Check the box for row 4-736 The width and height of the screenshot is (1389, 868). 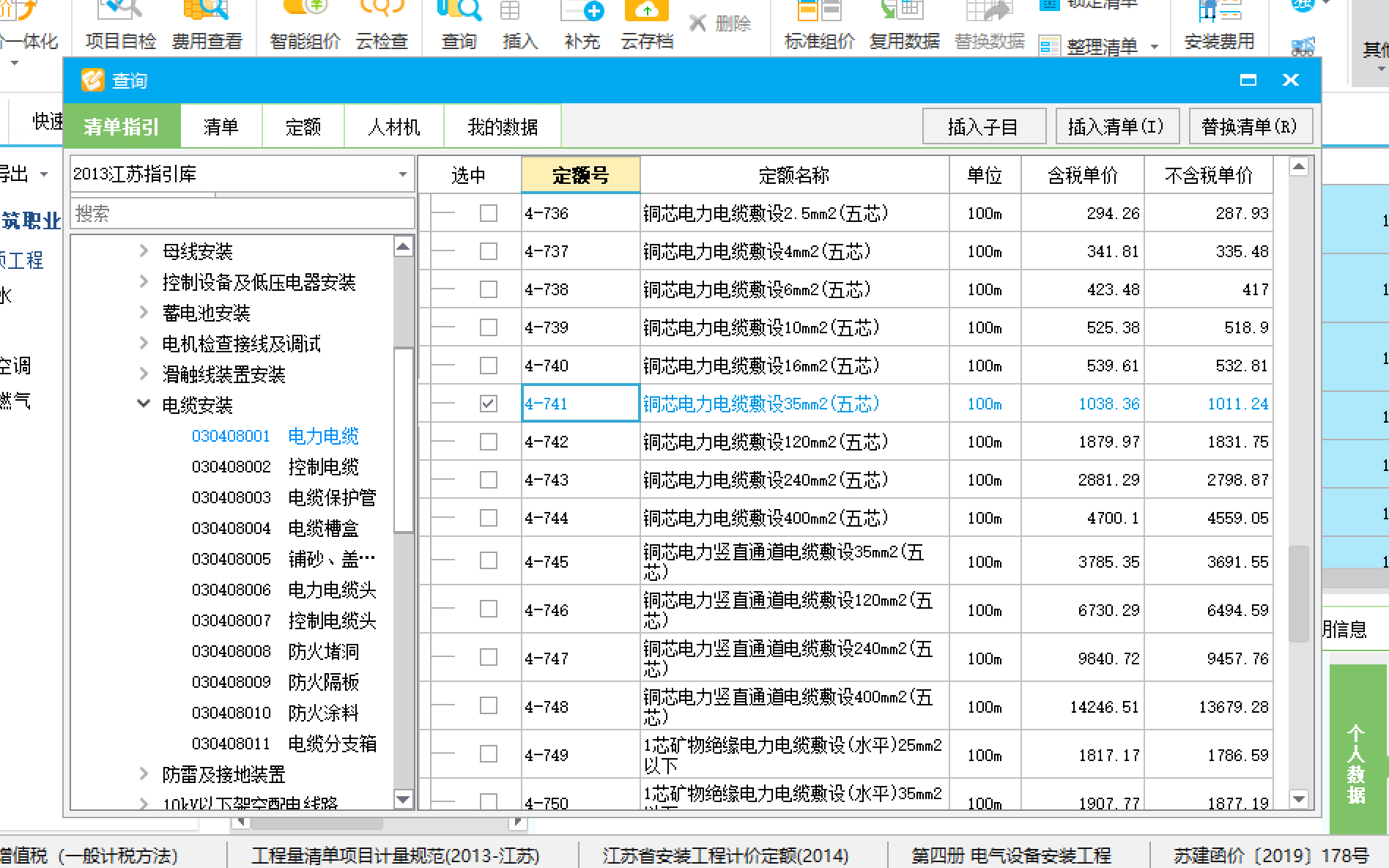pyautogui.click(x=488, y=213)
